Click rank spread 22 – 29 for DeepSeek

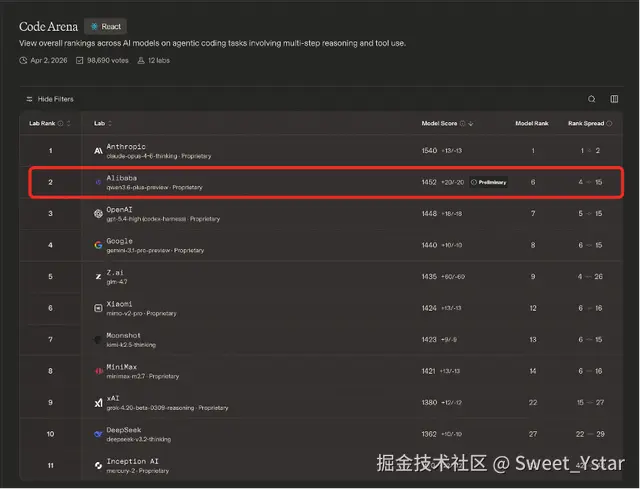point(590,434)
